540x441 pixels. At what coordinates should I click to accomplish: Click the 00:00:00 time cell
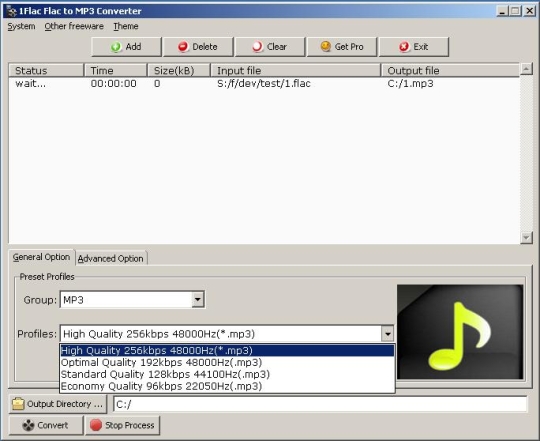(x=114, y=84)
